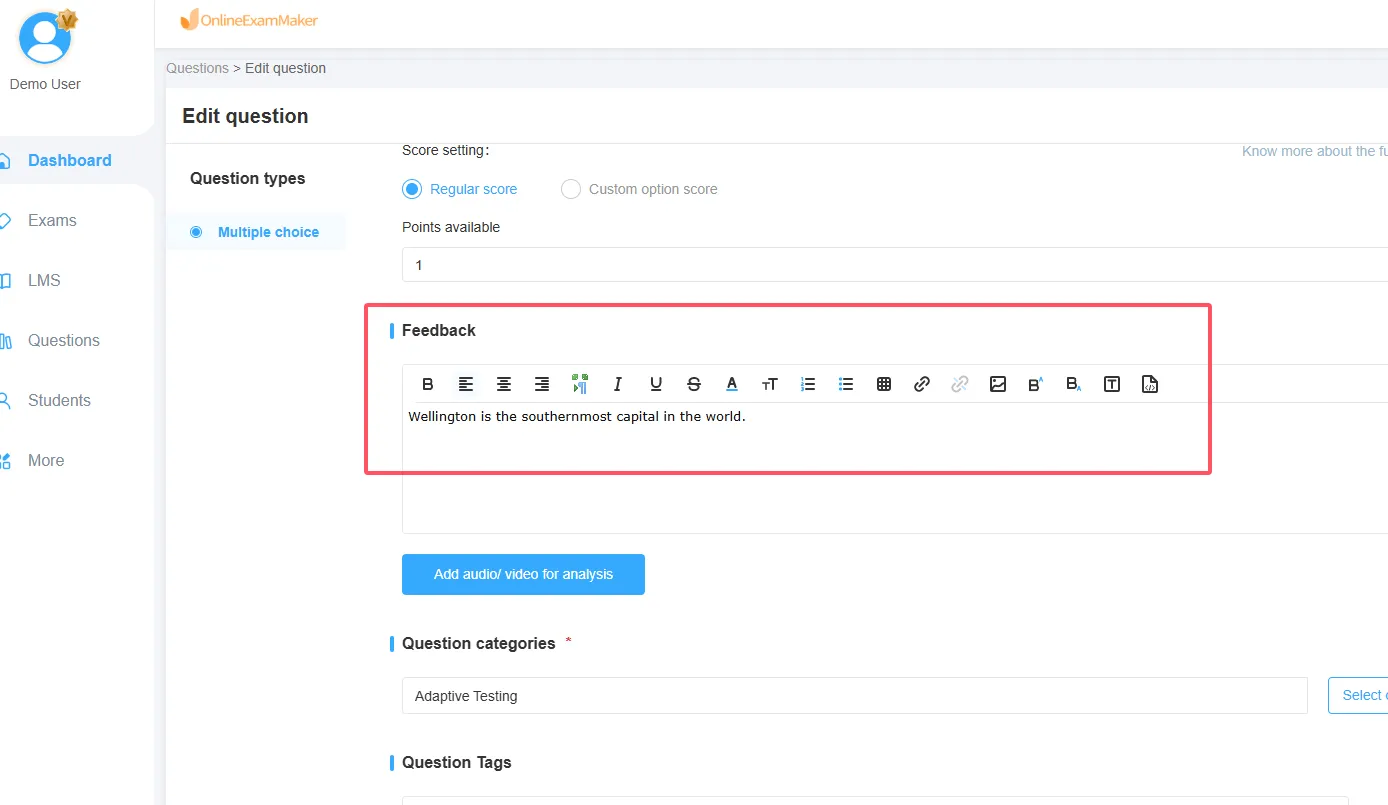Go to Students in the sidebar
The width and height of the screenshot is (1388, 805).
(59, 400)
